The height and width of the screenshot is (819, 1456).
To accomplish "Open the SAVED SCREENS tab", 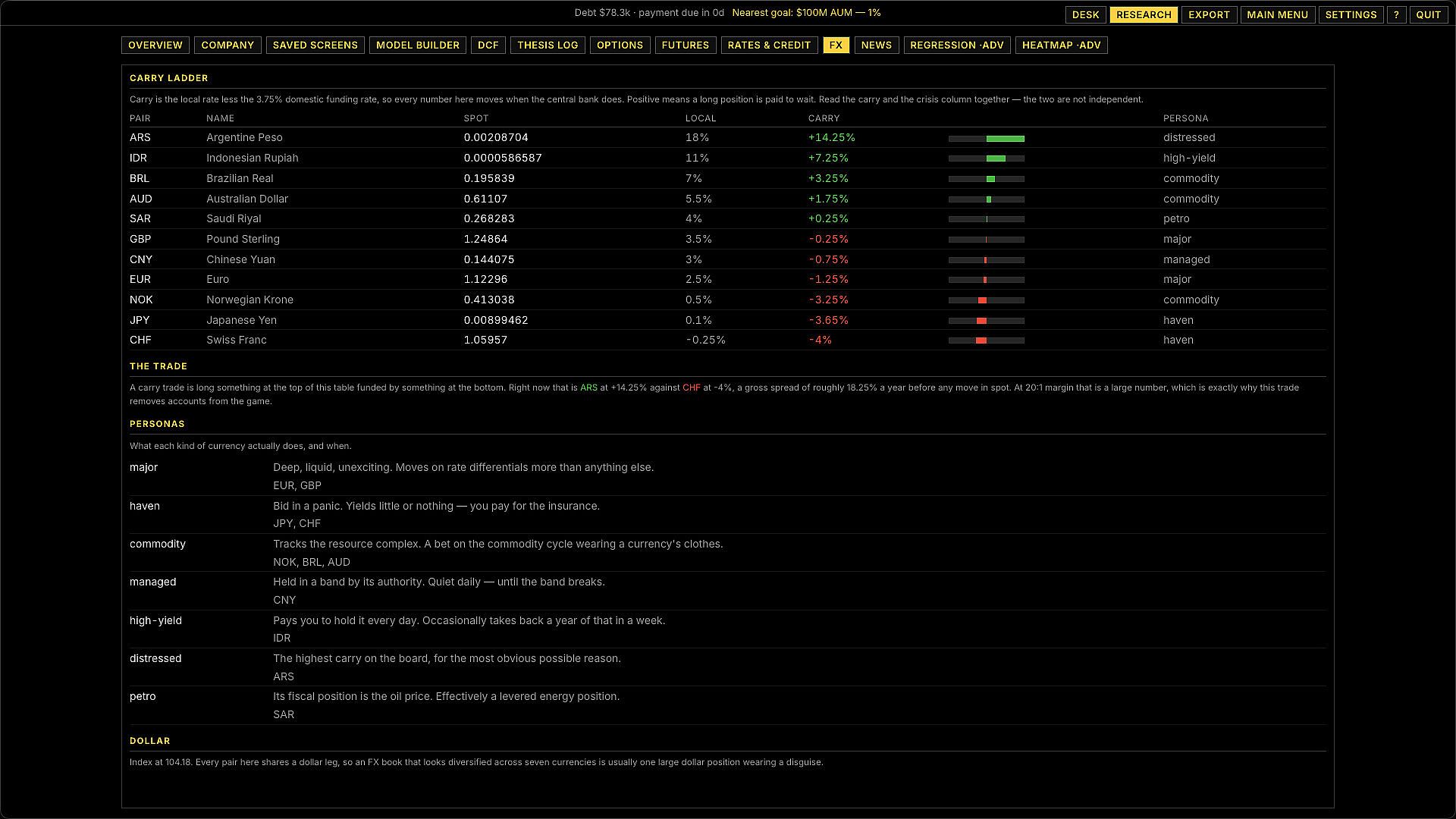I will (315, 45).
